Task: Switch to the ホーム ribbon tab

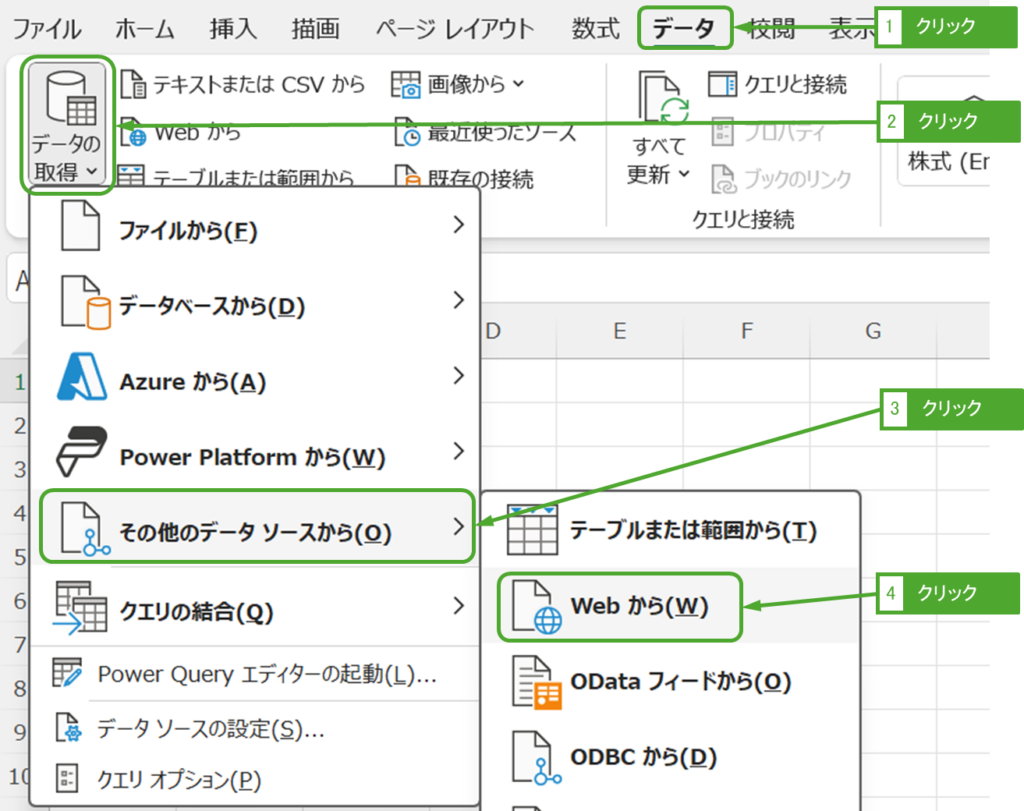Action: coord(145,29)
